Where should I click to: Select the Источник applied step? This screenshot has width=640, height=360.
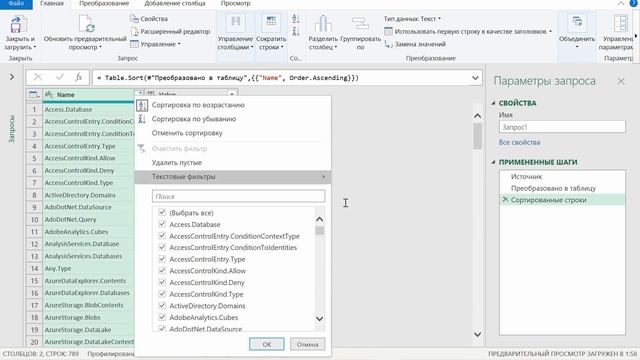click(526, 177)
